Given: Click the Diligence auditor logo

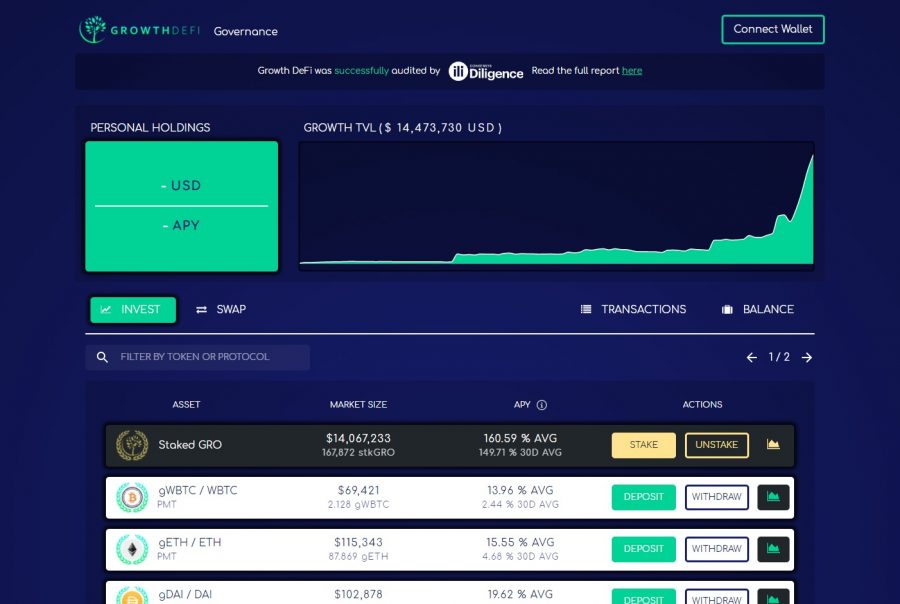Looking at the screenshot, I should (x=486, y=71).
